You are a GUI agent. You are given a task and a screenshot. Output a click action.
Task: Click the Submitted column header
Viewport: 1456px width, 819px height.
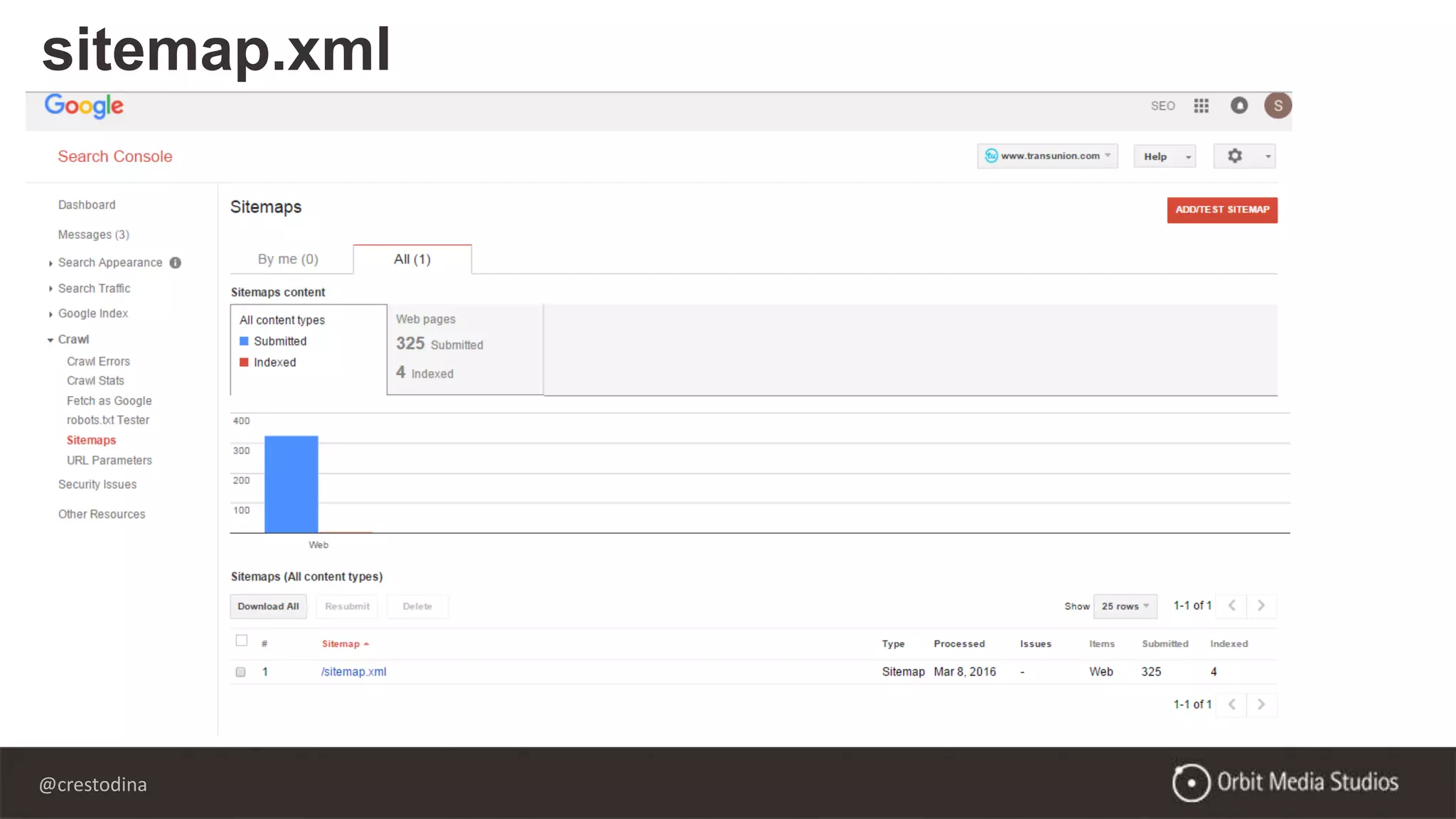point(1165,644)
